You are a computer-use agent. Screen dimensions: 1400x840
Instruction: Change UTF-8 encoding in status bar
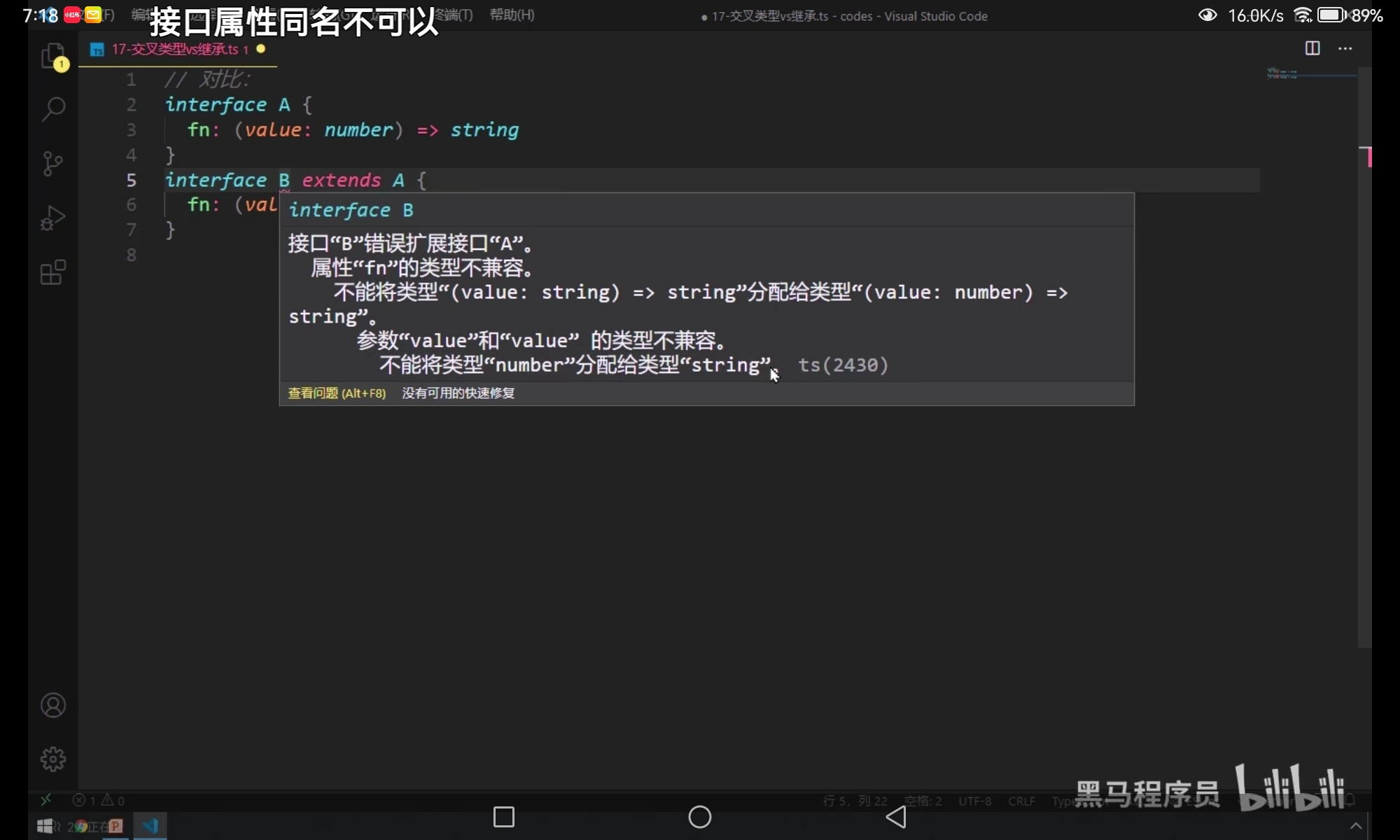coord(974,801)
